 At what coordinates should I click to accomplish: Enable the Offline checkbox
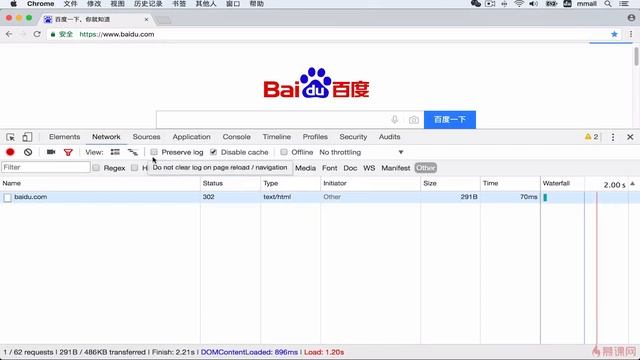(x=284, y=152)
